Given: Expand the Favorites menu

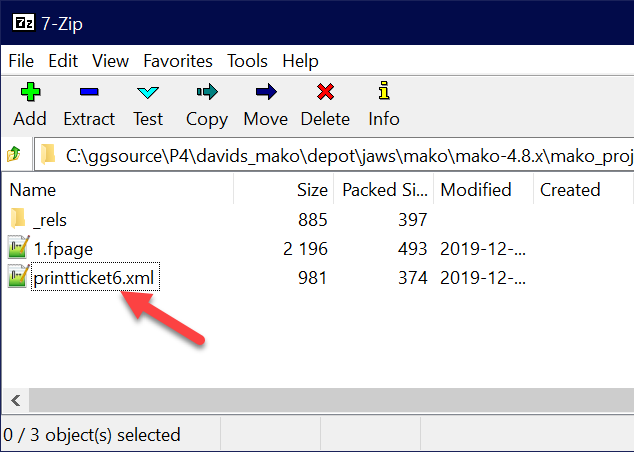Looking at the screenshot, I should pos(178,61).
